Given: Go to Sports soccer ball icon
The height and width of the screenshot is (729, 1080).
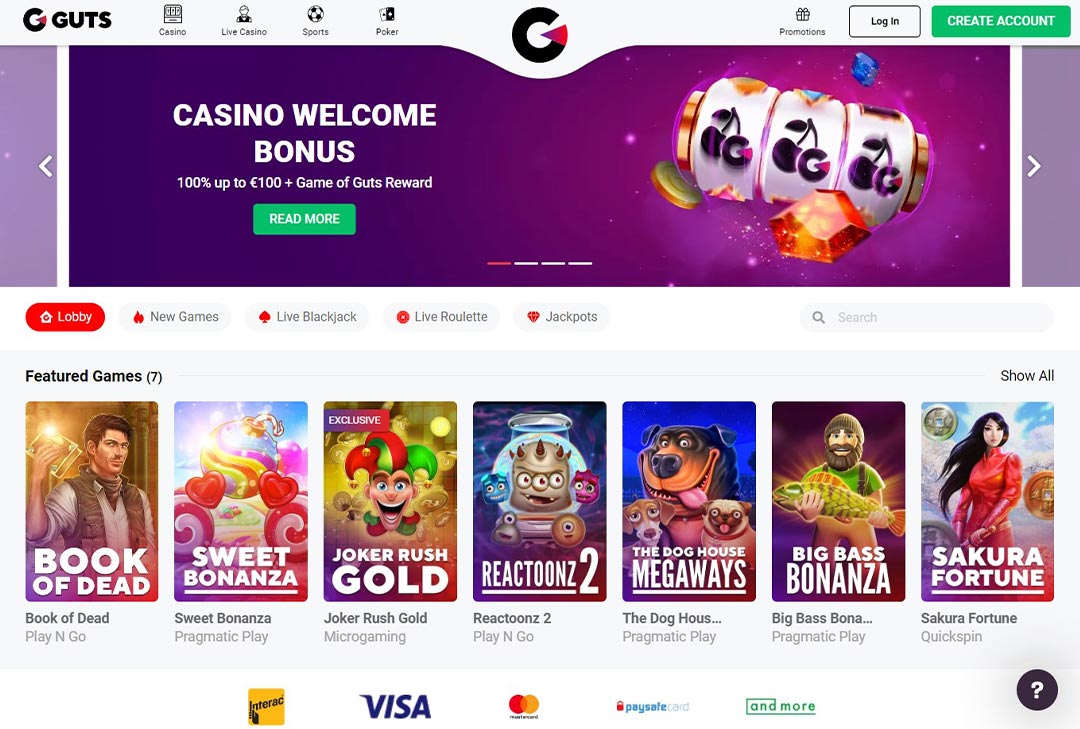Looking at the screenshot, I should coord(315,14).
